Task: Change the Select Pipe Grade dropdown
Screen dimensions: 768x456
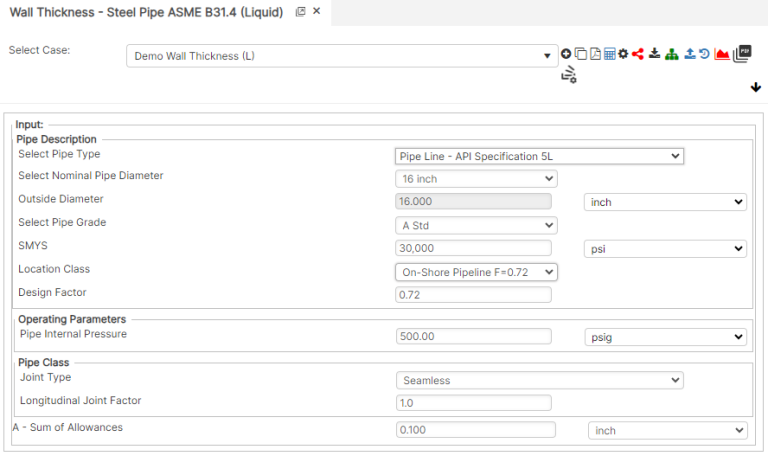Action: (x=476, y=226)
